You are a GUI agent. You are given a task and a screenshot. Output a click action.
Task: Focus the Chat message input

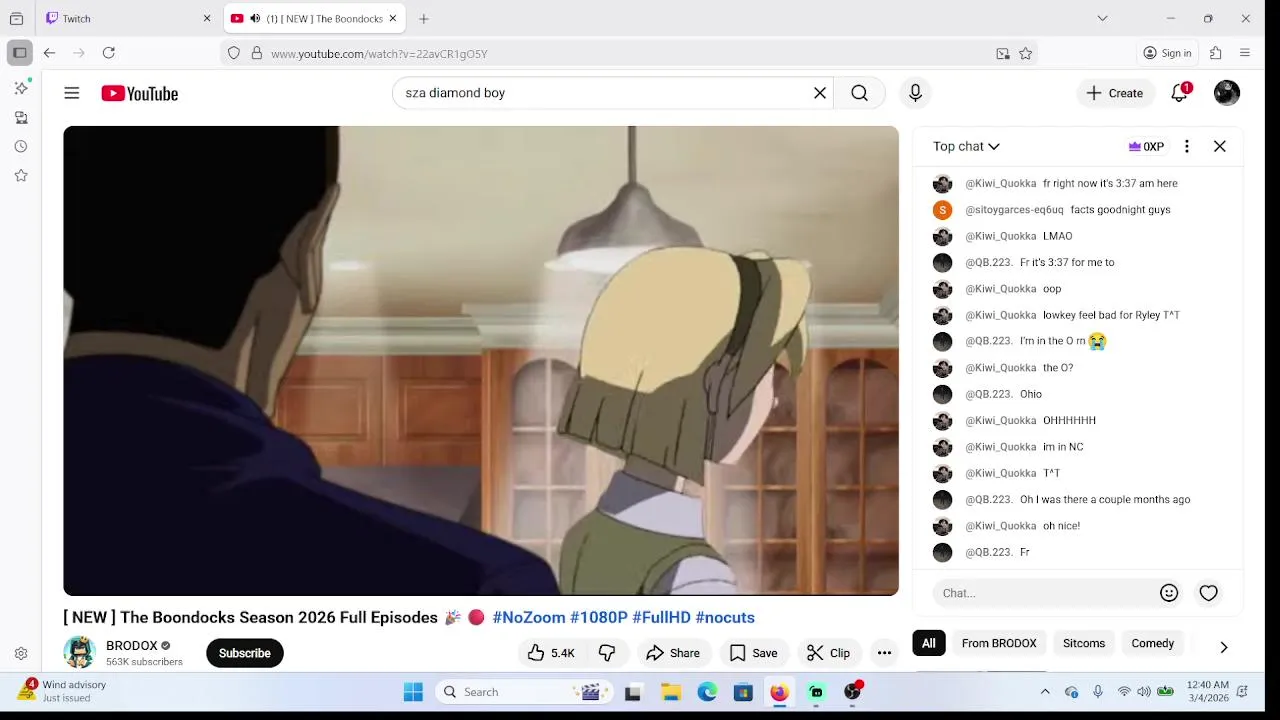(x=1044, y=593)
